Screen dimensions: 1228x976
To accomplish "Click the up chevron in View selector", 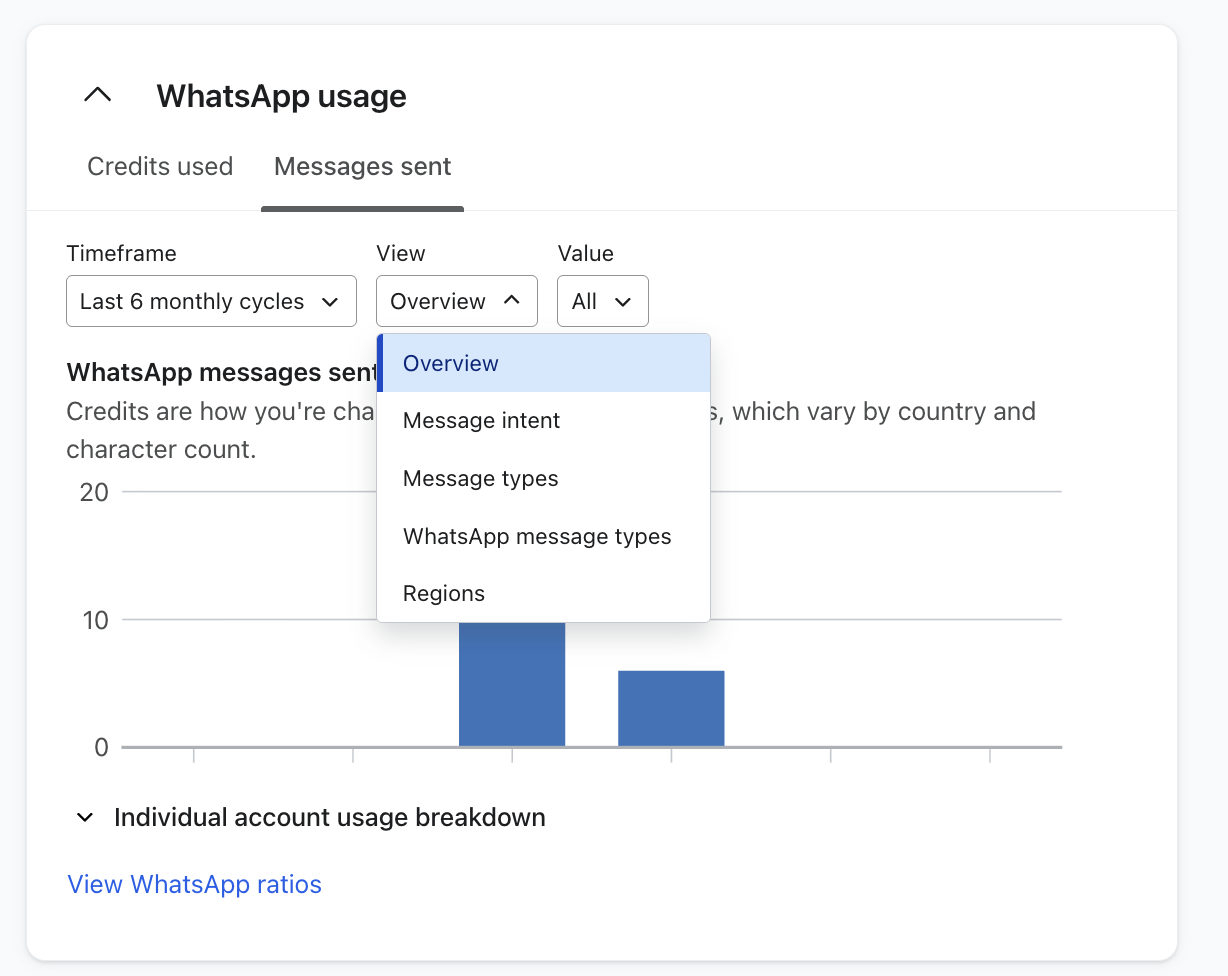I will coord(512,300).
